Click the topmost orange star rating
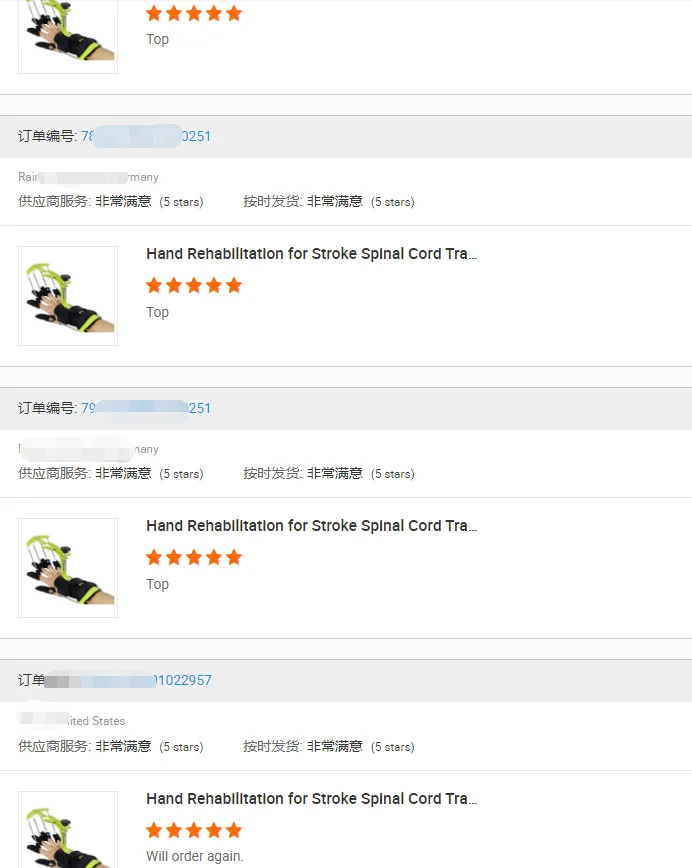This screenshot has width=692, height=868. coord(194,13)
